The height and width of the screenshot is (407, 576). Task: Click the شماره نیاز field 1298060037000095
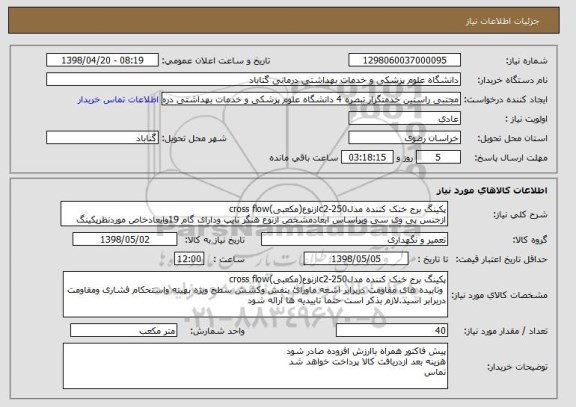click(404, 60)
